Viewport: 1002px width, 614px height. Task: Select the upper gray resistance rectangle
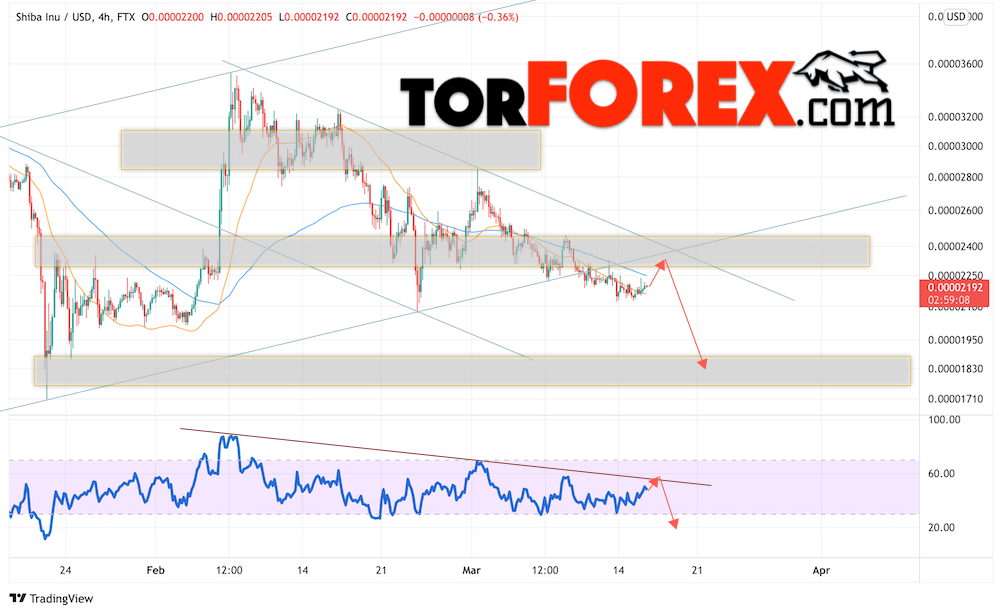pos(331,150)
